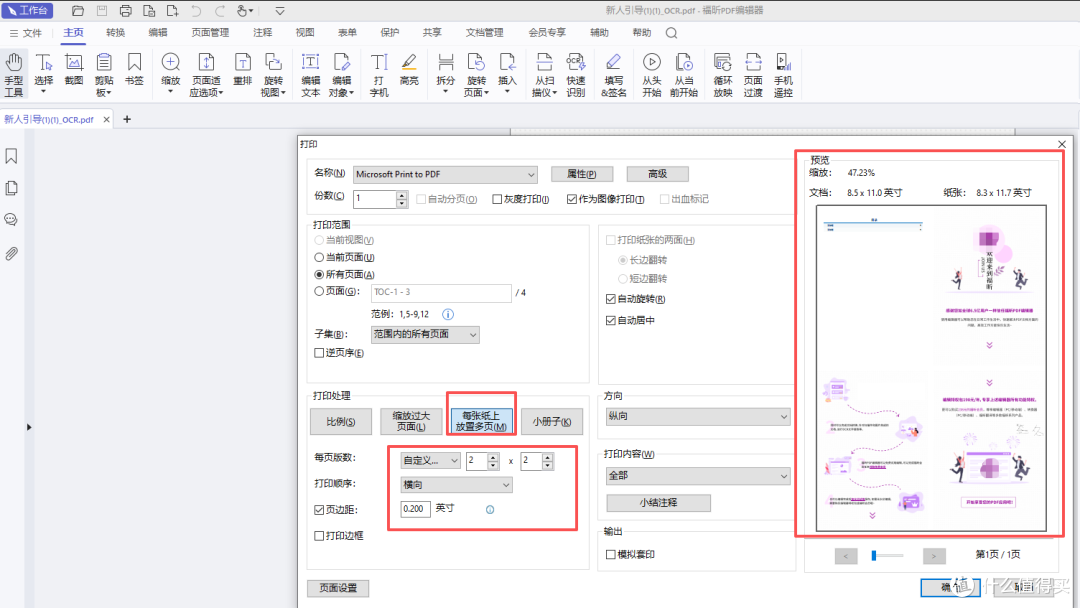The image size is (1080, 608).
Task: Click the Page Setup (页面设置) button
Action: [x=338, y=588]
